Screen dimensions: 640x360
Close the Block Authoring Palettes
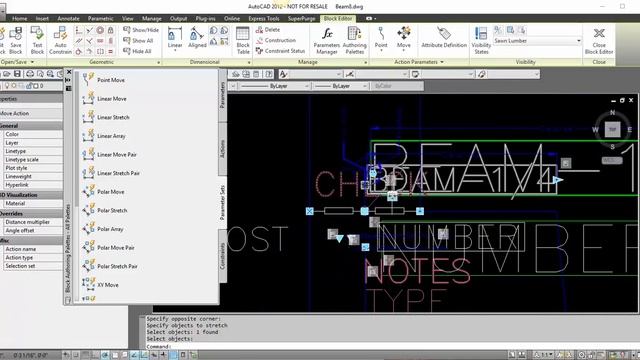pyautogui.click(x=69, y=72)
